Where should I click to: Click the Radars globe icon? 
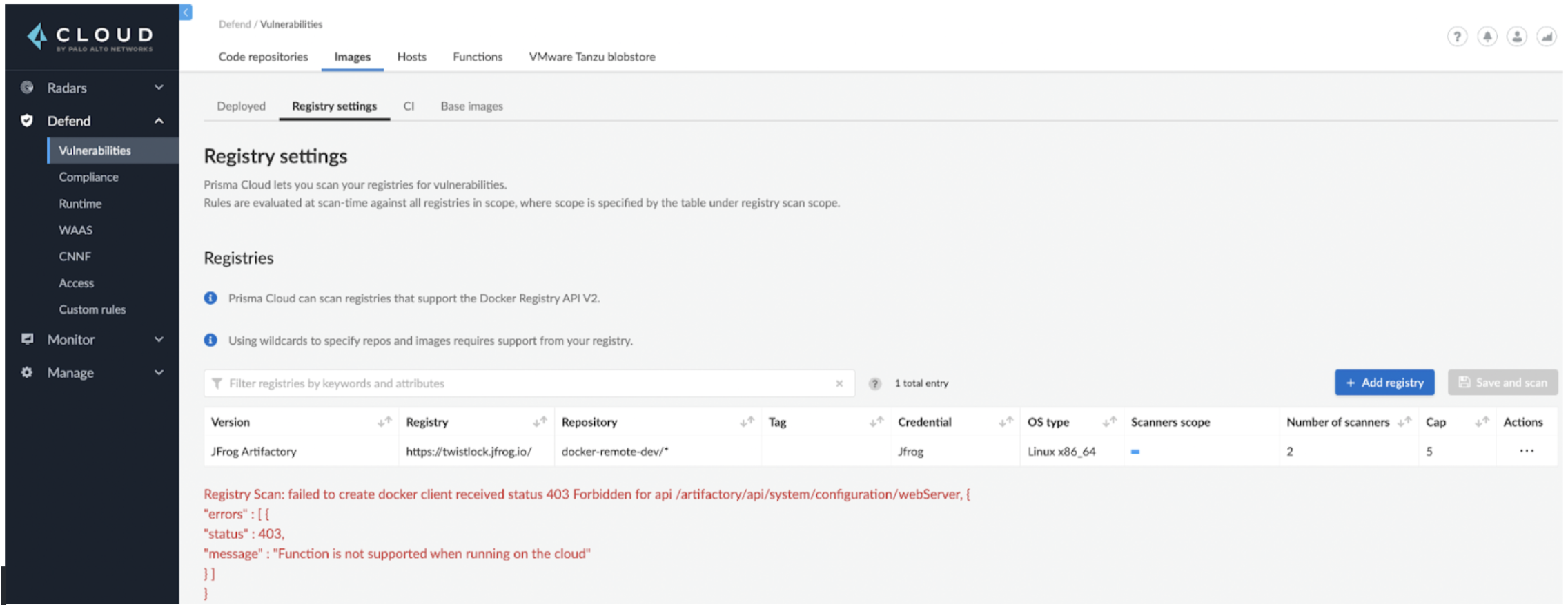pyautogui.click(x=27, y=88)
